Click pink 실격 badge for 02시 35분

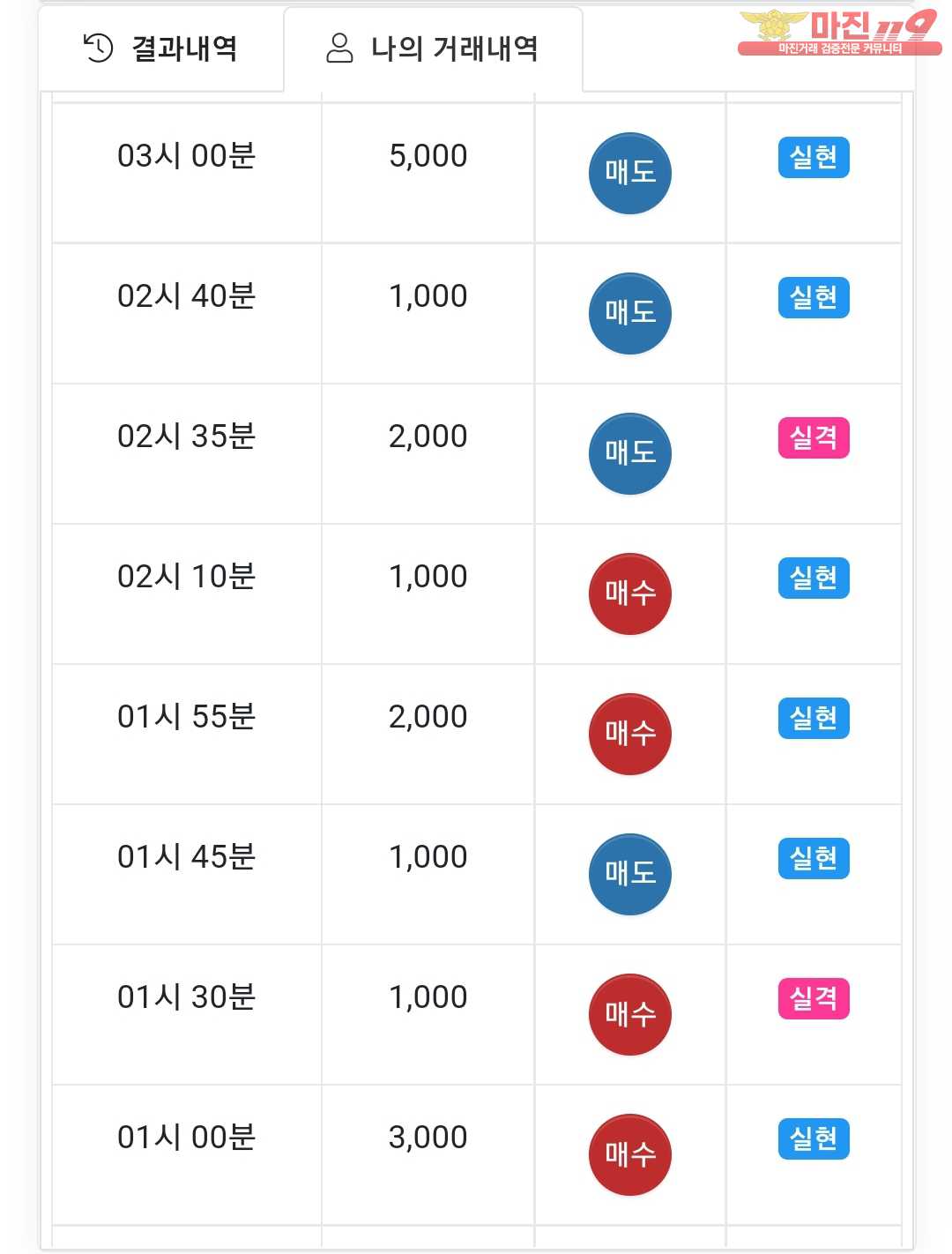(813, 438)
